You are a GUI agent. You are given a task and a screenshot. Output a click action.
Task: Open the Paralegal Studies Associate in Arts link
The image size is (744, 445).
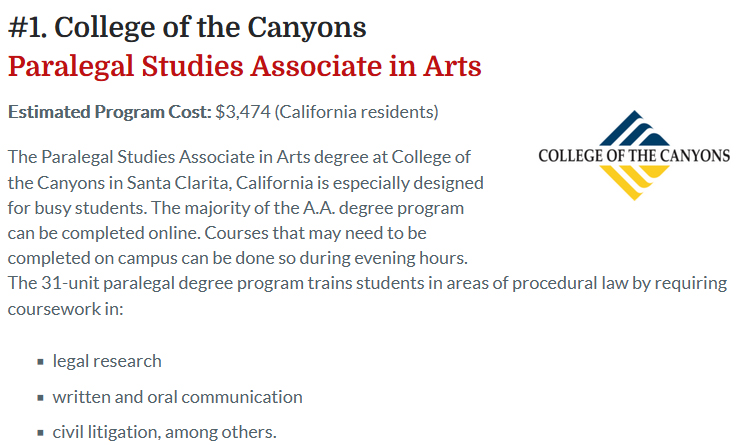(245, 66)
